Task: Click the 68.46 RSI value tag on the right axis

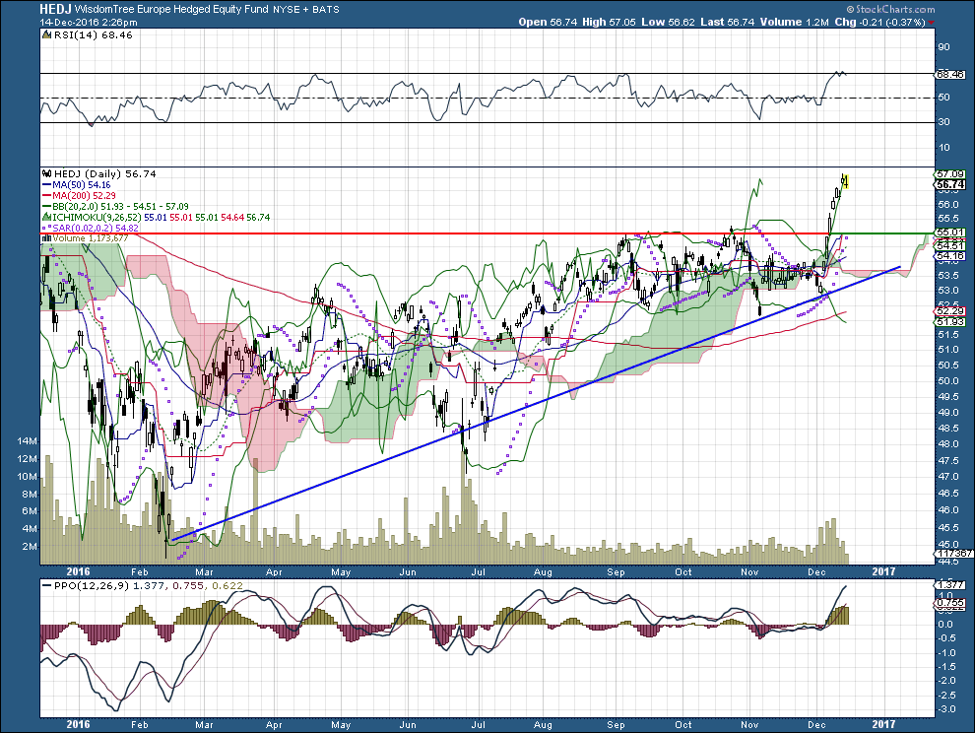Action: coord(951,75)
